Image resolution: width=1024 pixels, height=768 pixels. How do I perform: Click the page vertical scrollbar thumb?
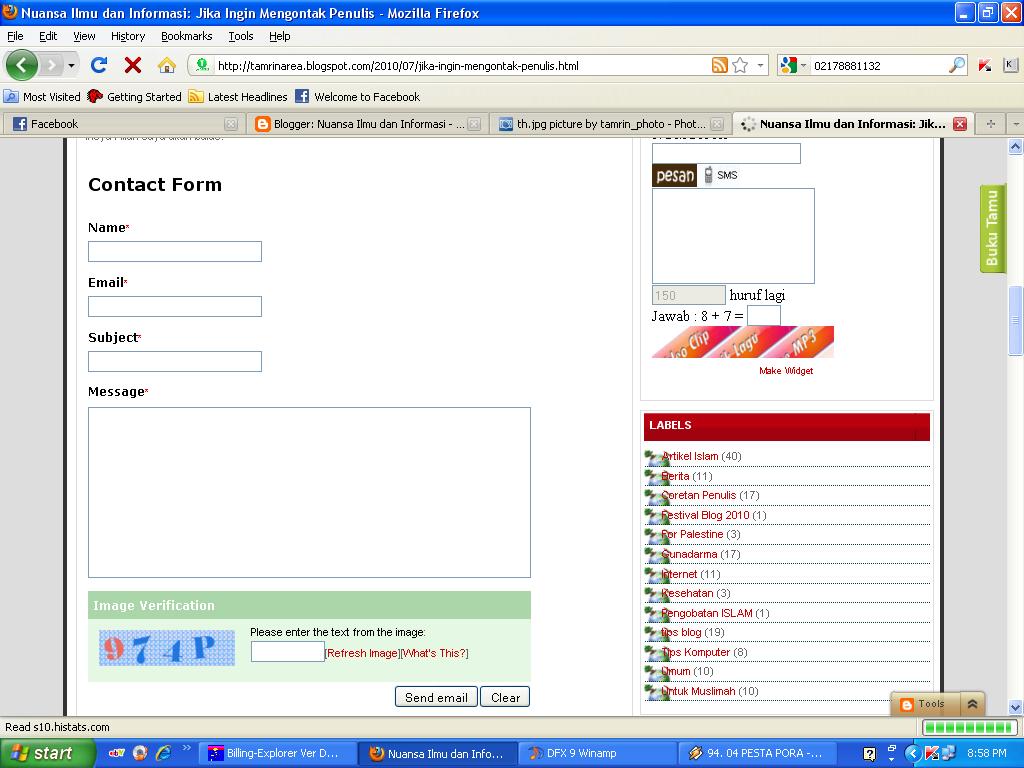tap(1016, 321)
